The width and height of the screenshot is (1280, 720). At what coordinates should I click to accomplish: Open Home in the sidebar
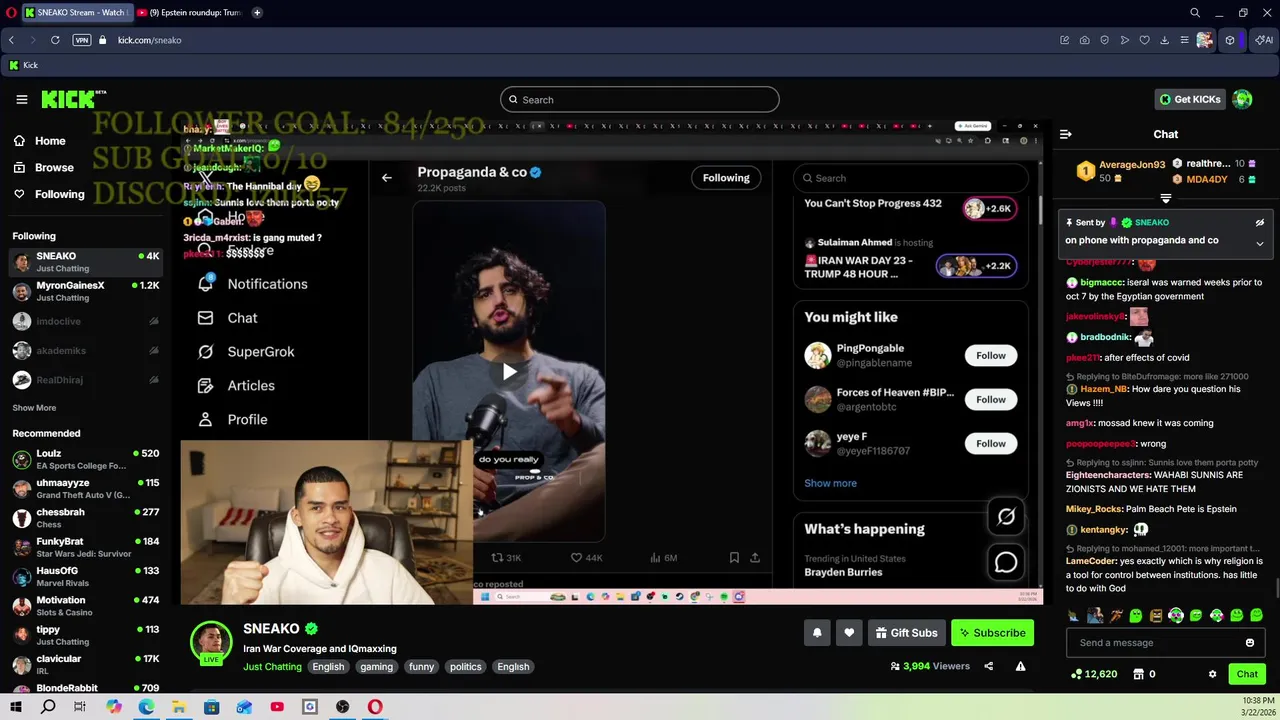click(39, 141)
